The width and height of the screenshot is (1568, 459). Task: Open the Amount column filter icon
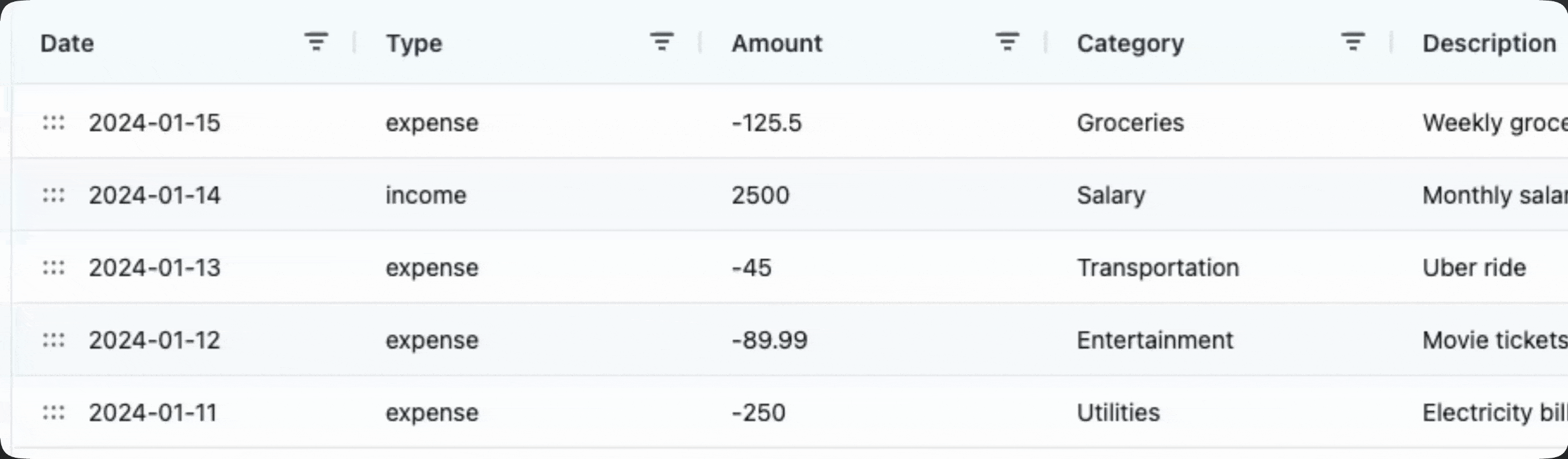tap(1007, 42)
